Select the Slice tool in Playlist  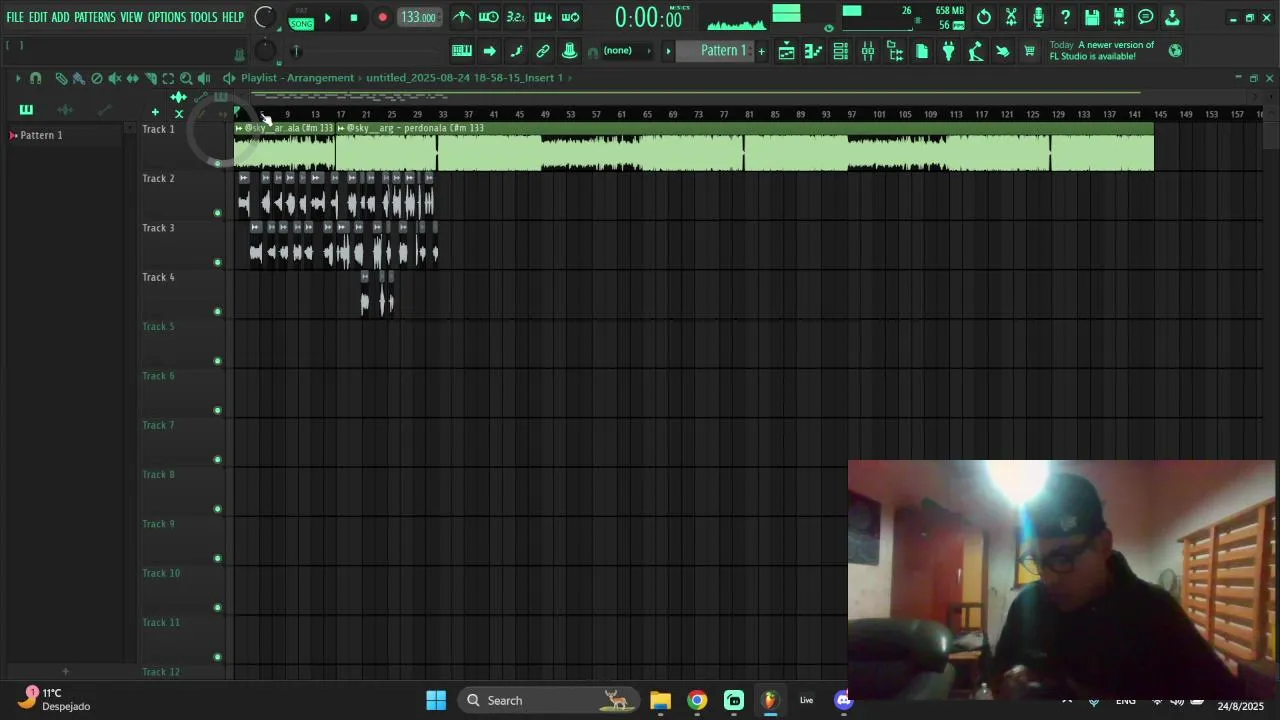click(150, 78)
